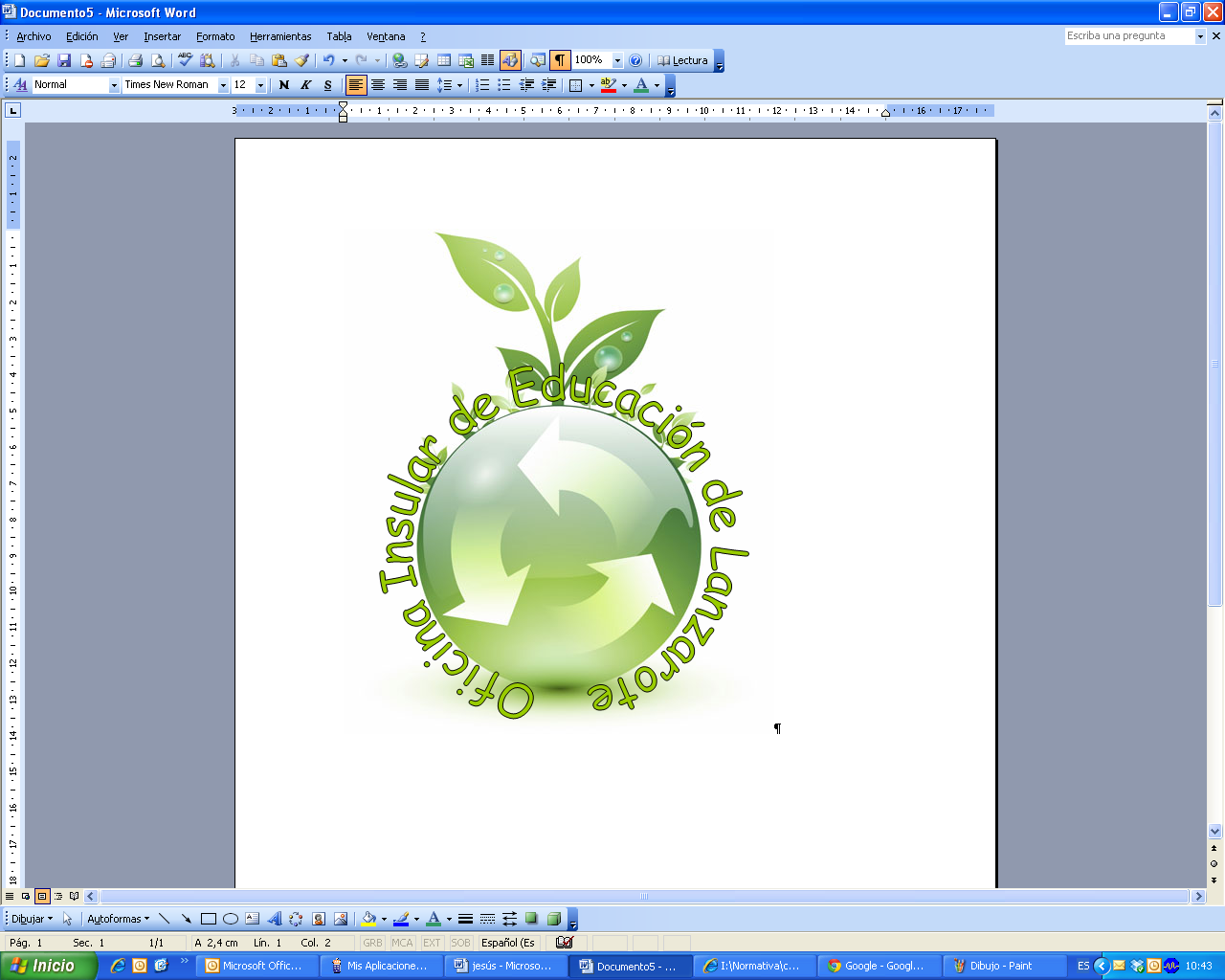Open the Formato menu
The height and width of the screenshot is (980, 1225).
[x=215, y=36]
